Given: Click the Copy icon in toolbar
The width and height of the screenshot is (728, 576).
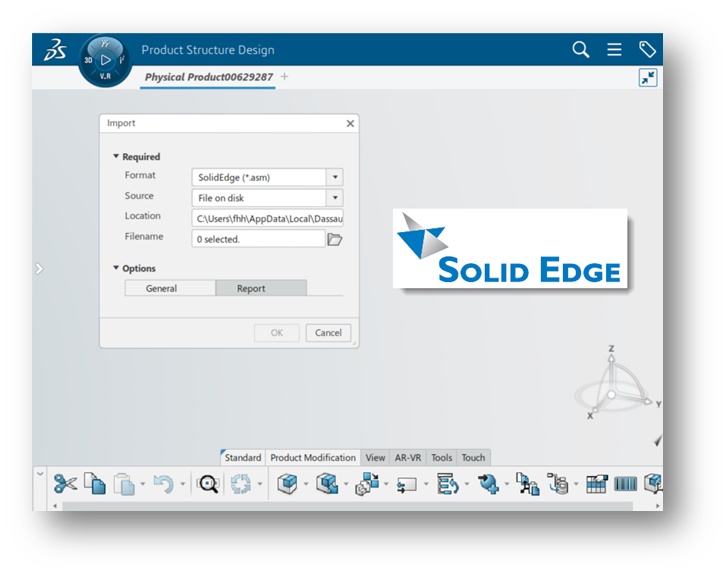Looking at the screenshot, I should (x=95, y=484).
